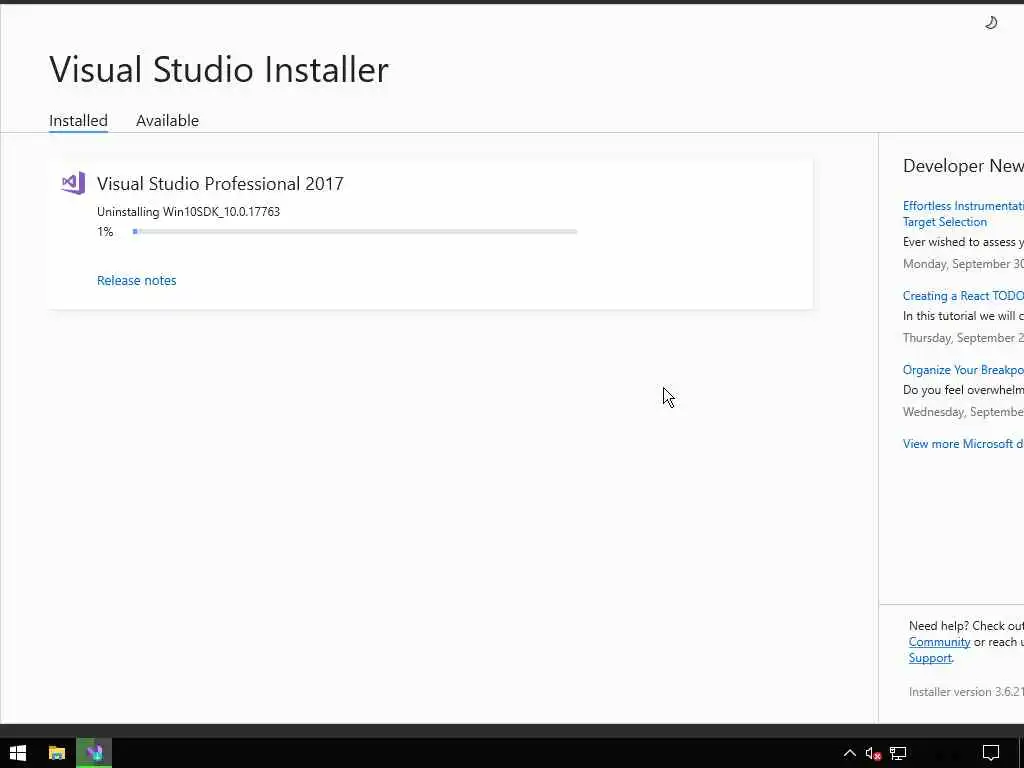Open the Effortless Instrumentation news article
Screen dimensions: 1024x768
tap(963, 214)
